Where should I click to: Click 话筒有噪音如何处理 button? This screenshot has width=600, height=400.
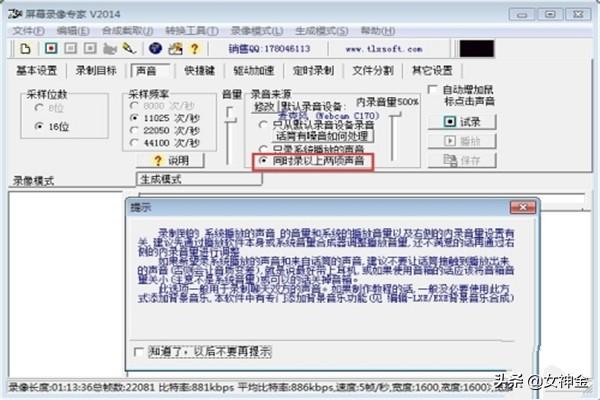pos(322,136)
